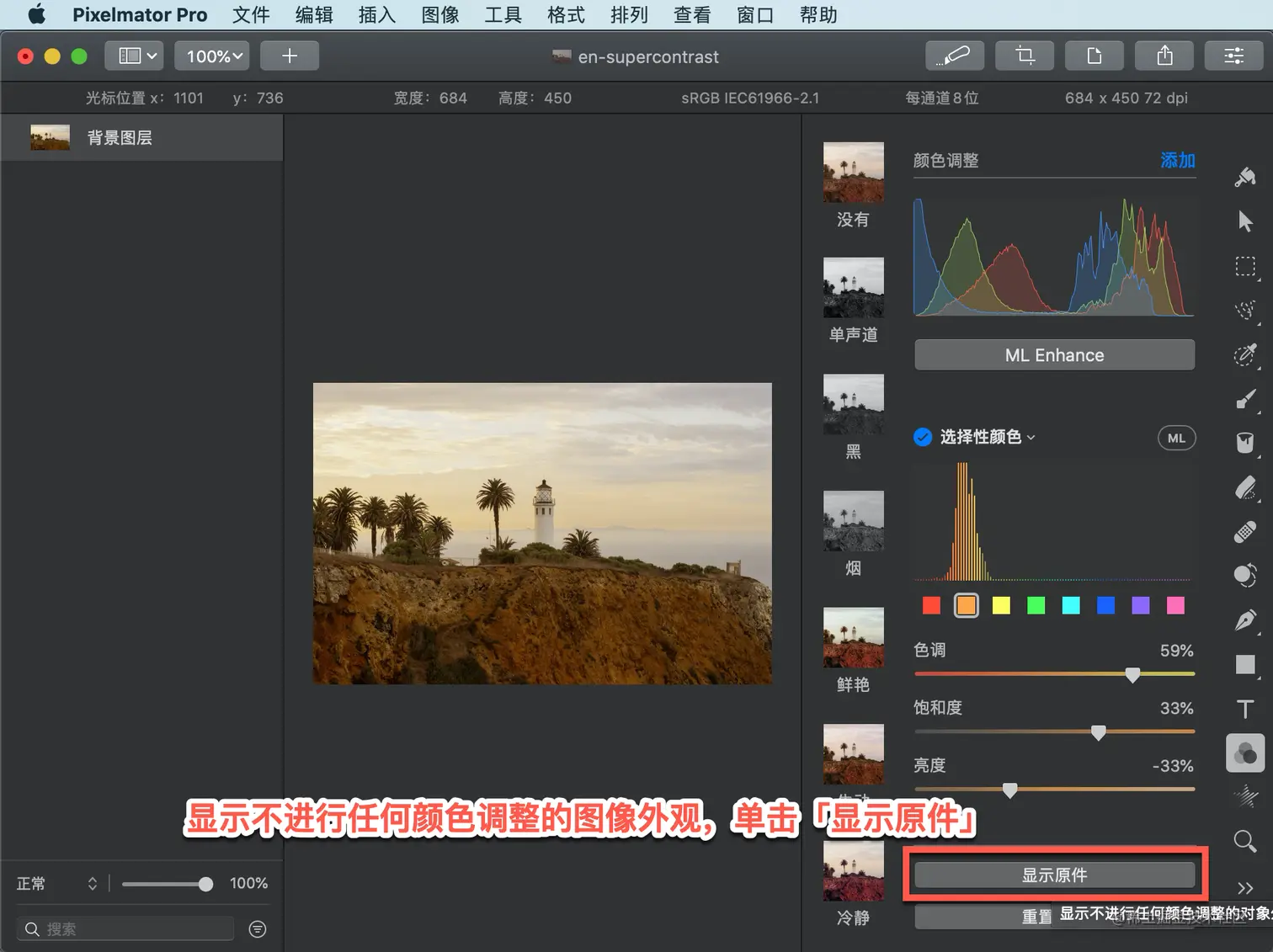This screenshot has width=1273, height=952.
Task: Open the 正常 blend mode dropdown
Action: point(56,883)
